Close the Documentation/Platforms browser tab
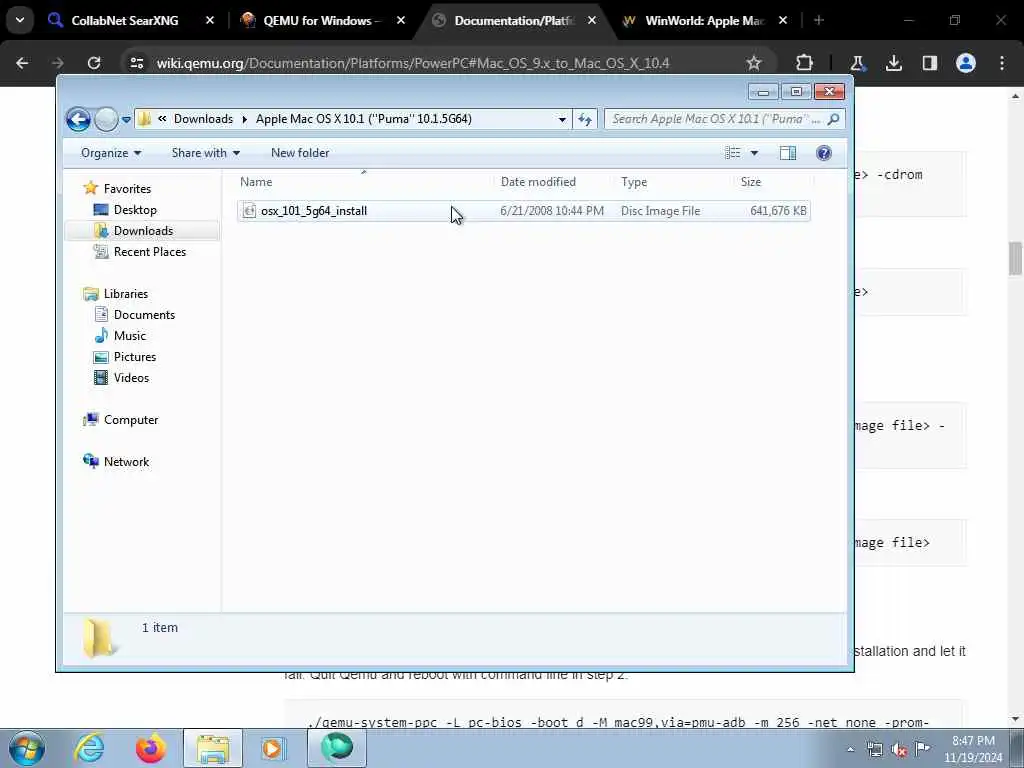Image resolution: width=1024 pixels, height=768 pixels. tap(592, 21)
